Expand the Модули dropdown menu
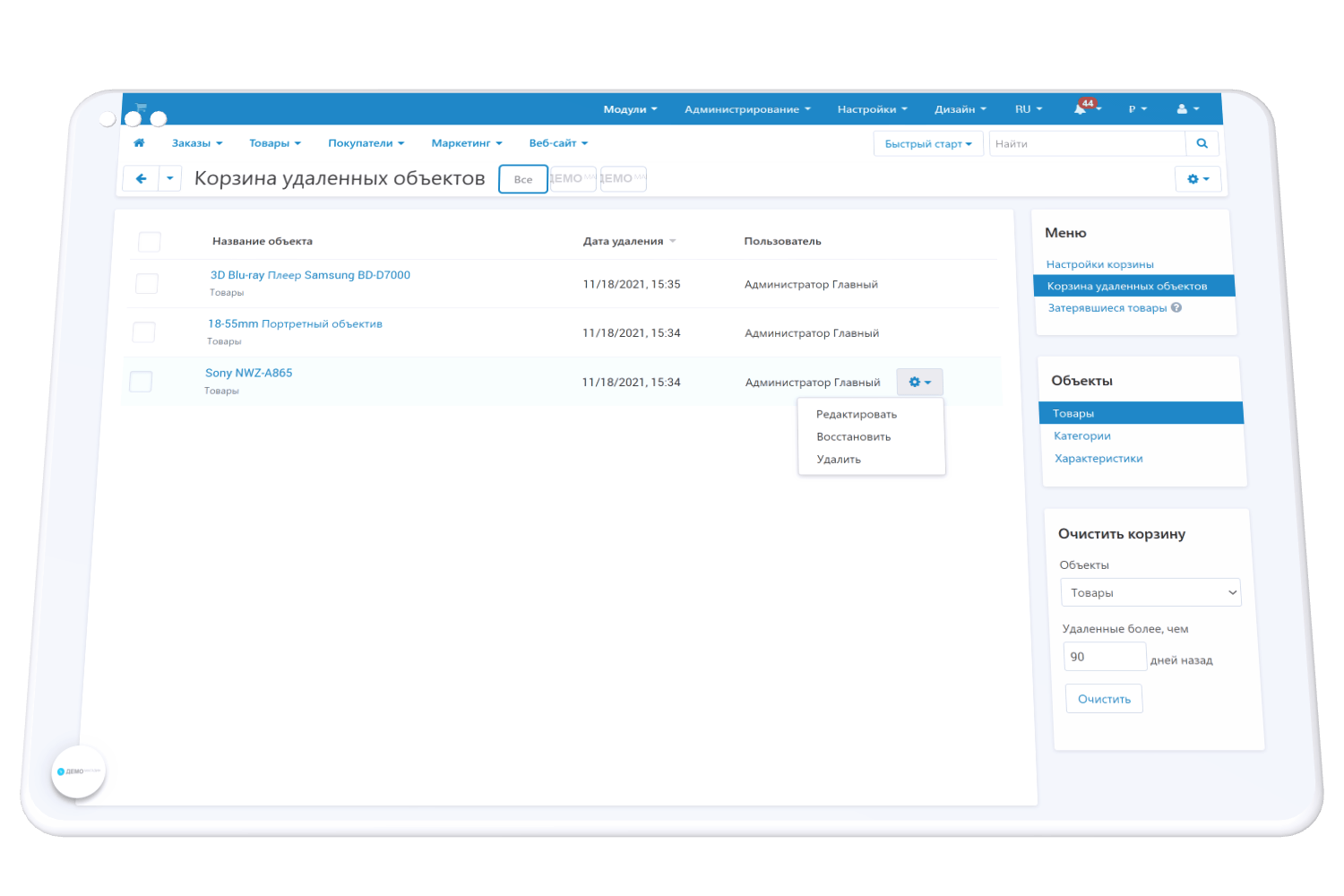 [630, 109]
